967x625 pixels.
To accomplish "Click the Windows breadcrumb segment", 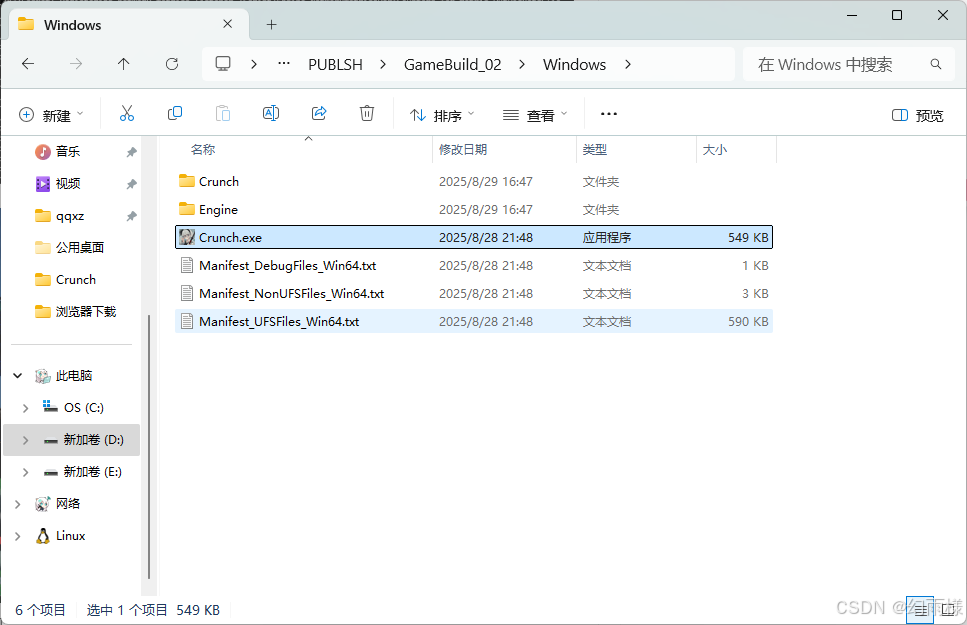I will 574,64.
